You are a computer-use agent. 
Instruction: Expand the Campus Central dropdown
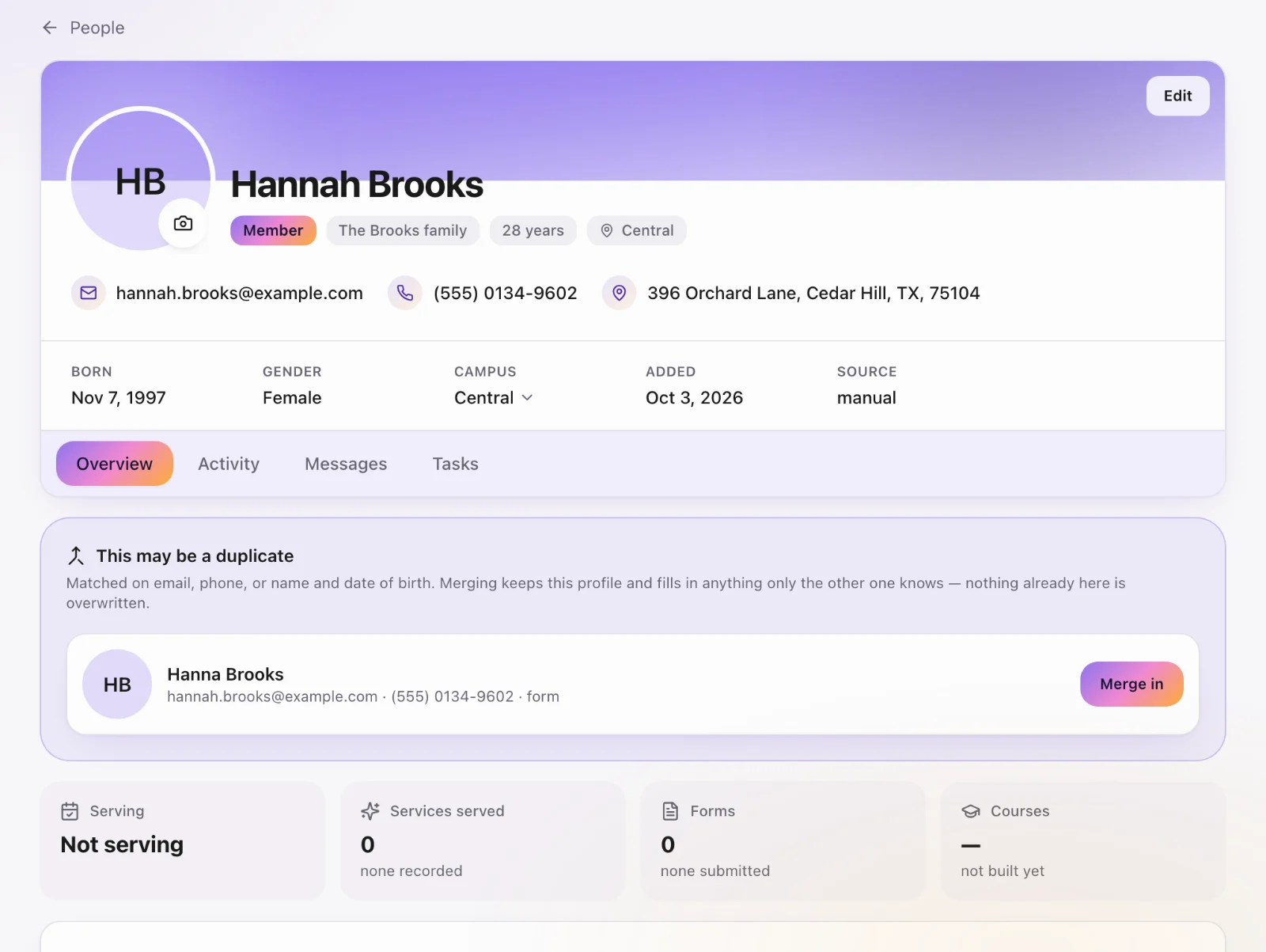[x=493, y=397]
